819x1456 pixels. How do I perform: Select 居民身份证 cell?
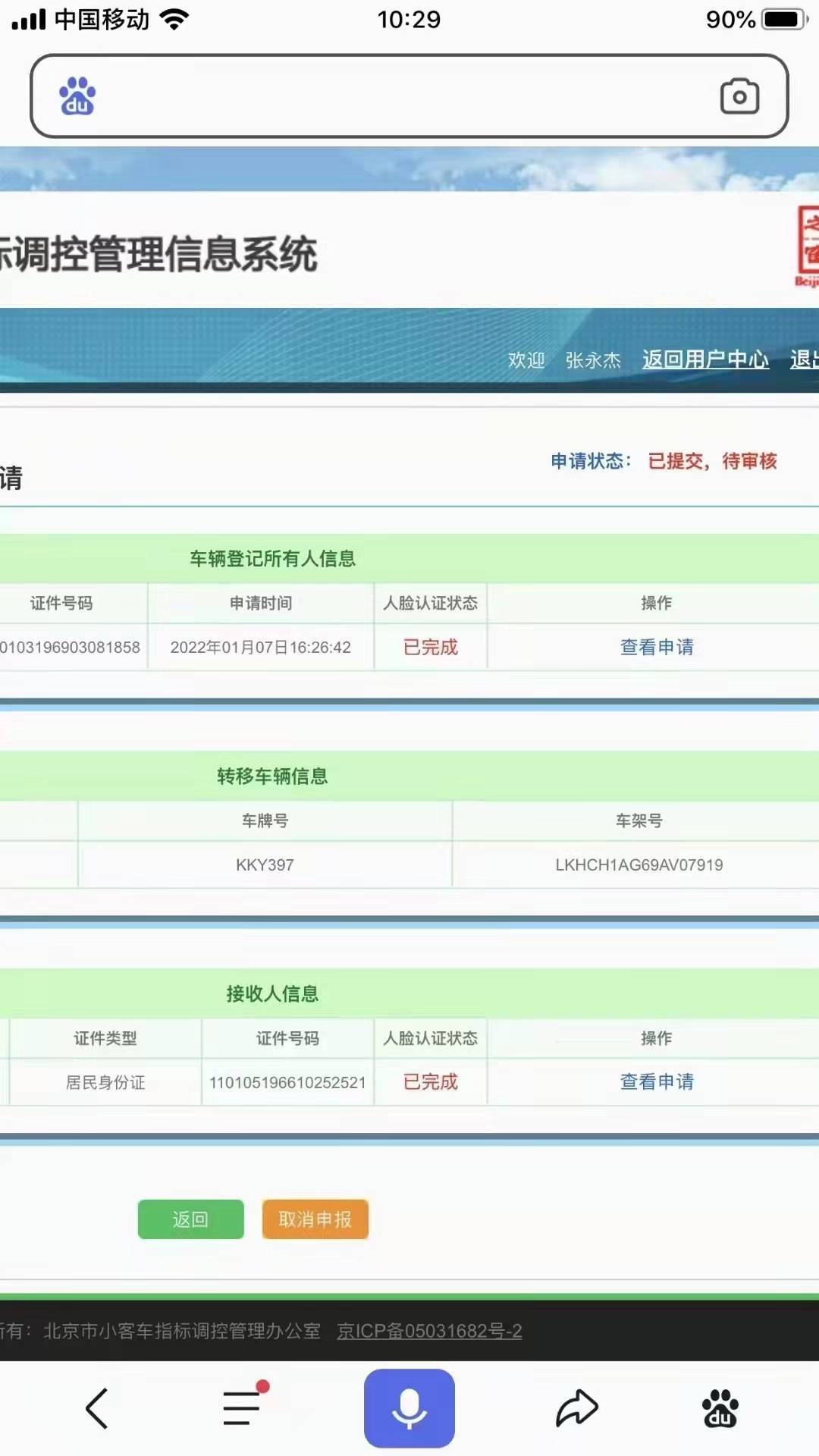[105, 1082]
